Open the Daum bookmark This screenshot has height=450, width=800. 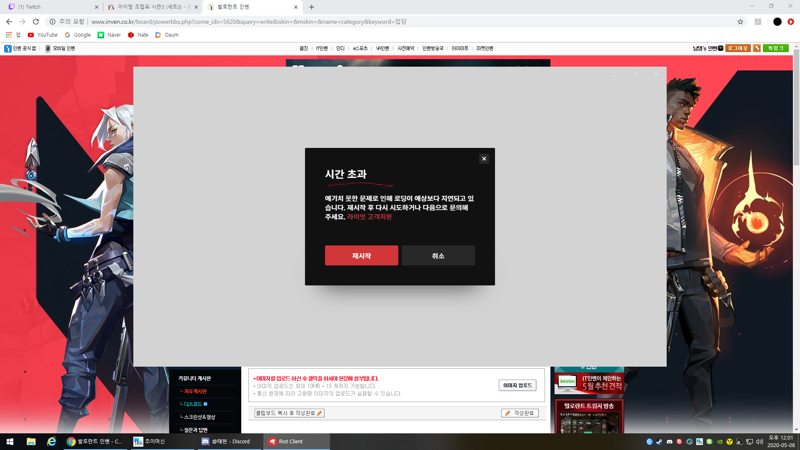coord(167,35)
